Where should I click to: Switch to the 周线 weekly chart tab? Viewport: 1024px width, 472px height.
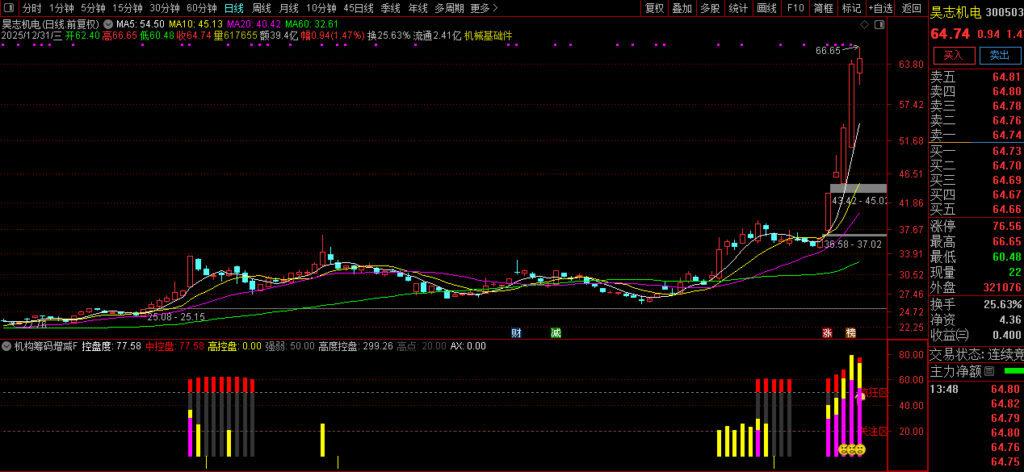click(261, 8)
